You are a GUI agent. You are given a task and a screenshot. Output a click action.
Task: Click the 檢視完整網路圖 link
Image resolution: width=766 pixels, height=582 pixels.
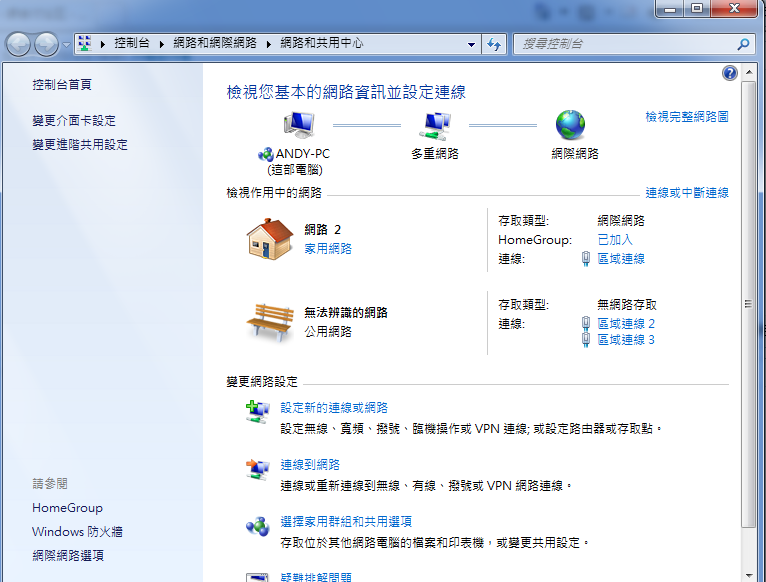click(x=687, y=117)
